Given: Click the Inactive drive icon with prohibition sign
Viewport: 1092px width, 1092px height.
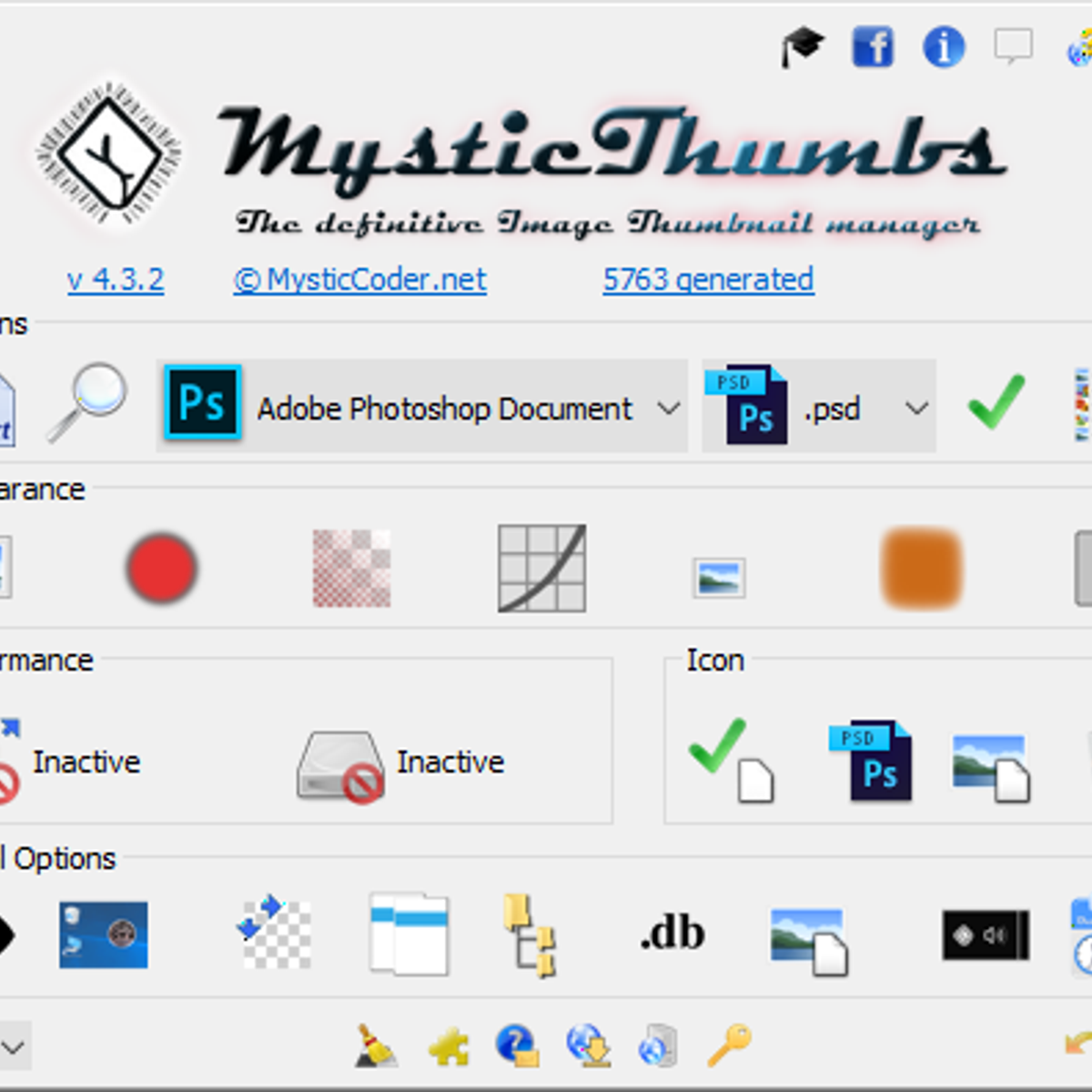Looking at the screenshot, I should [x=340, y=767].
